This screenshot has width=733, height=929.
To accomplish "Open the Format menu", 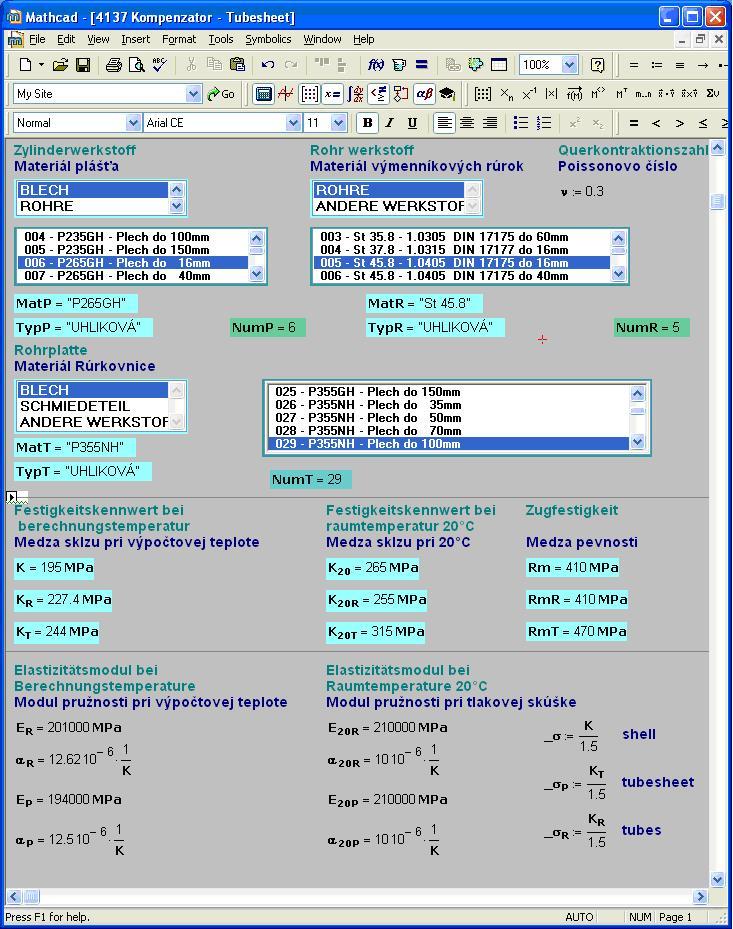I will point(179,39).
